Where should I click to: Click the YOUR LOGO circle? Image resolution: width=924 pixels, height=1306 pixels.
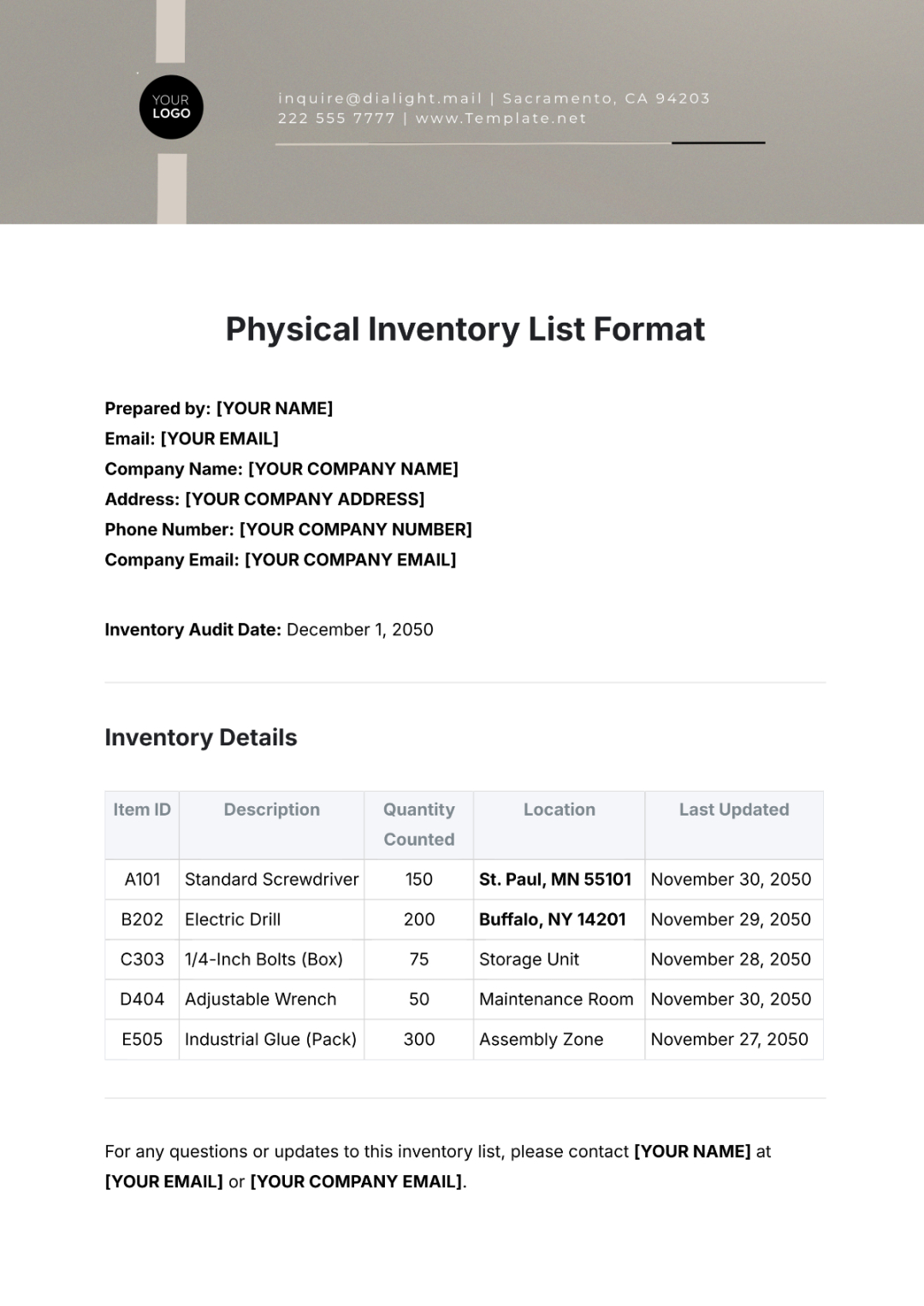171,107
